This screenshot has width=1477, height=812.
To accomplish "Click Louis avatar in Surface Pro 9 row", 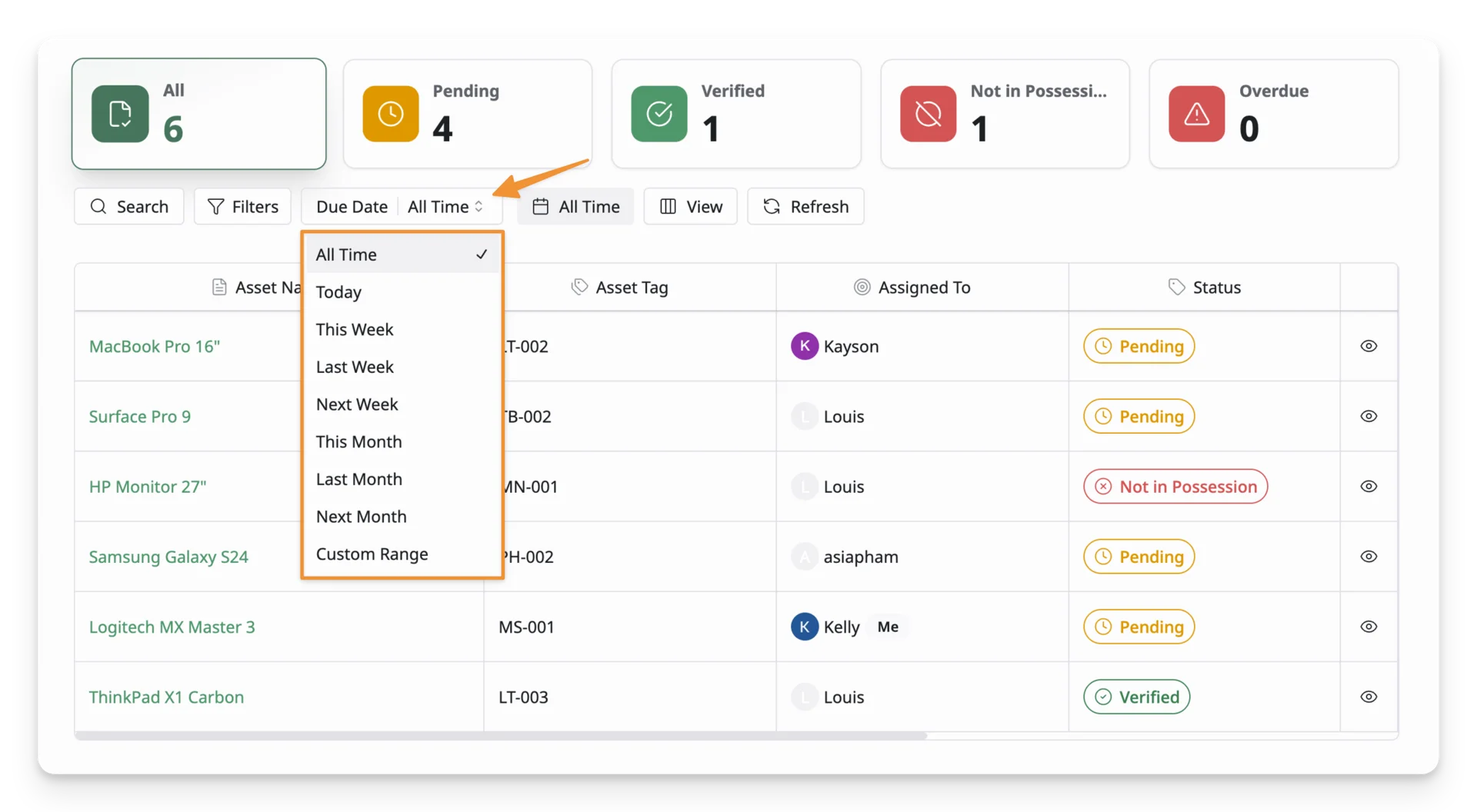I will click(805, 416).
